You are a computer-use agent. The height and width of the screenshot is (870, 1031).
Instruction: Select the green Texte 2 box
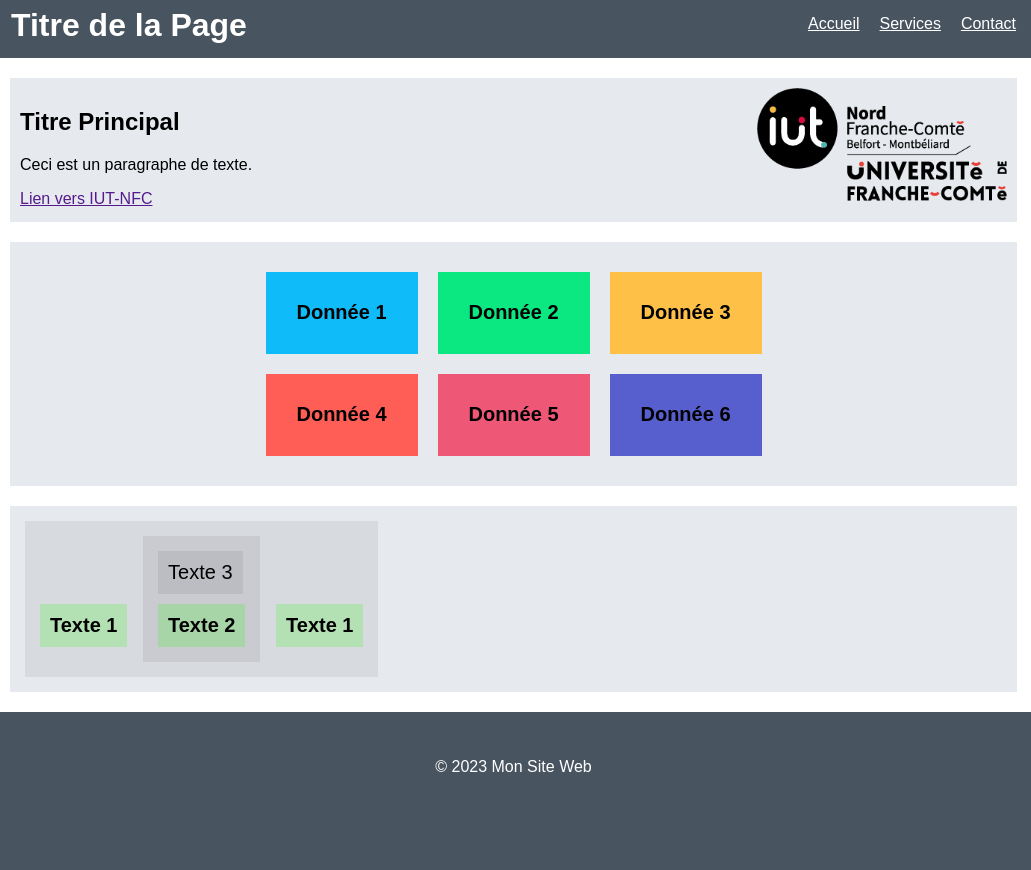click(201, 626)
